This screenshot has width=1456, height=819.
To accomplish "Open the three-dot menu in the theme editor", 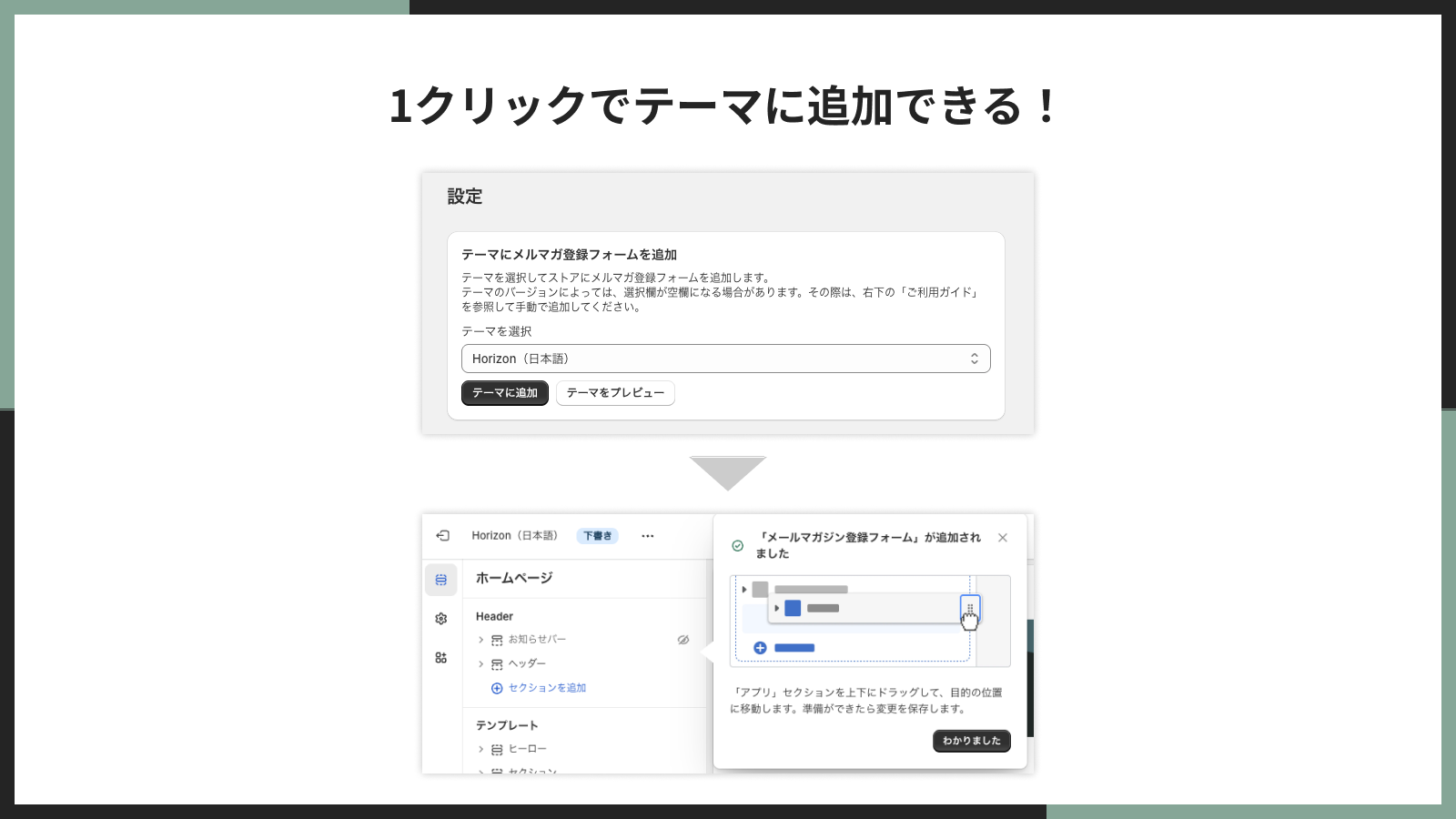I will (x=648, y=535).
